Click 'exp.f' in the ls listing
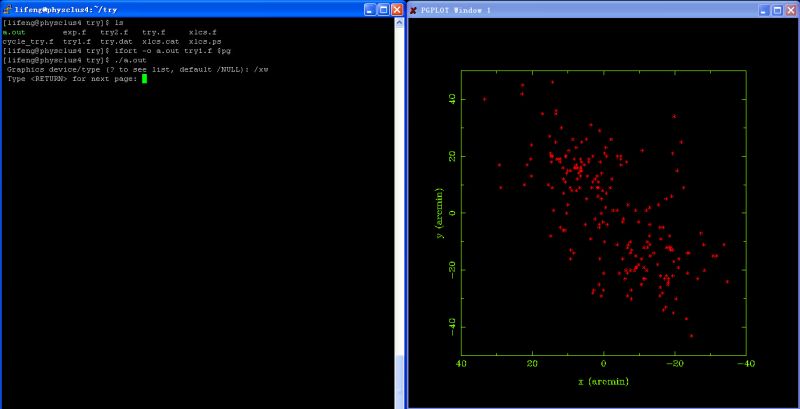This screenshot has width=800, height=409. point(74,33)
